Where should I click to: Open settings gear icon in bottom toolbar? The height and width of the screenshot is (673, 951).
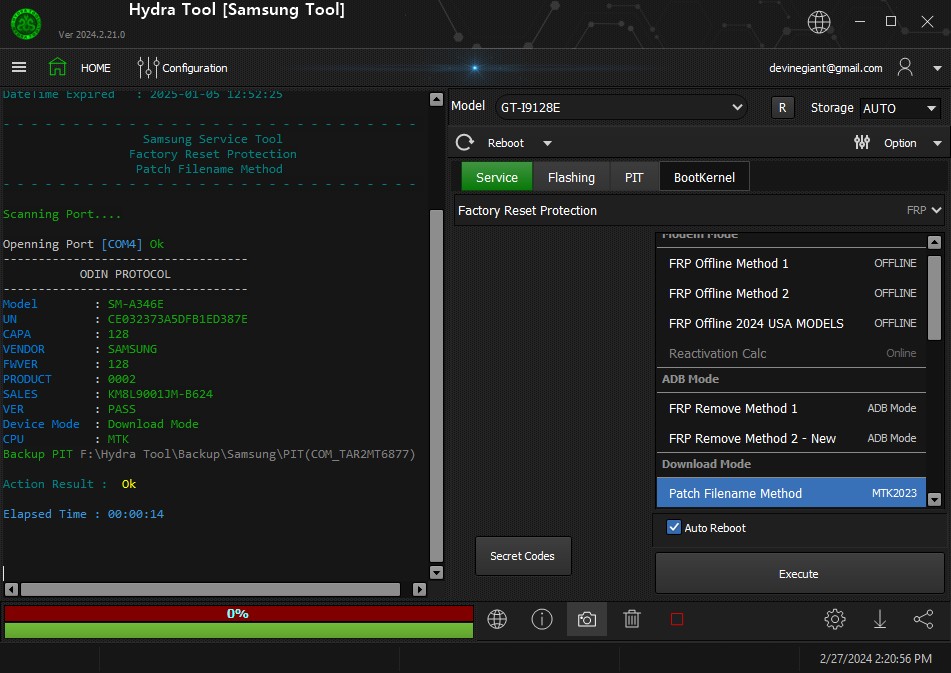pyautogui.click(x=835, y=619)
